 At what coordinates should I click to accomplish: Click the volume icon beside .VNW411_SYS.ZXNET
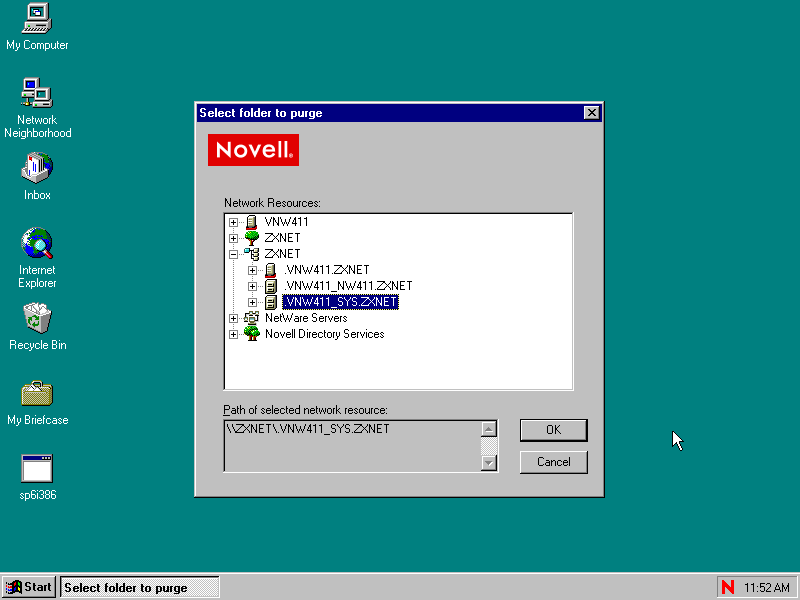(271, 302)
